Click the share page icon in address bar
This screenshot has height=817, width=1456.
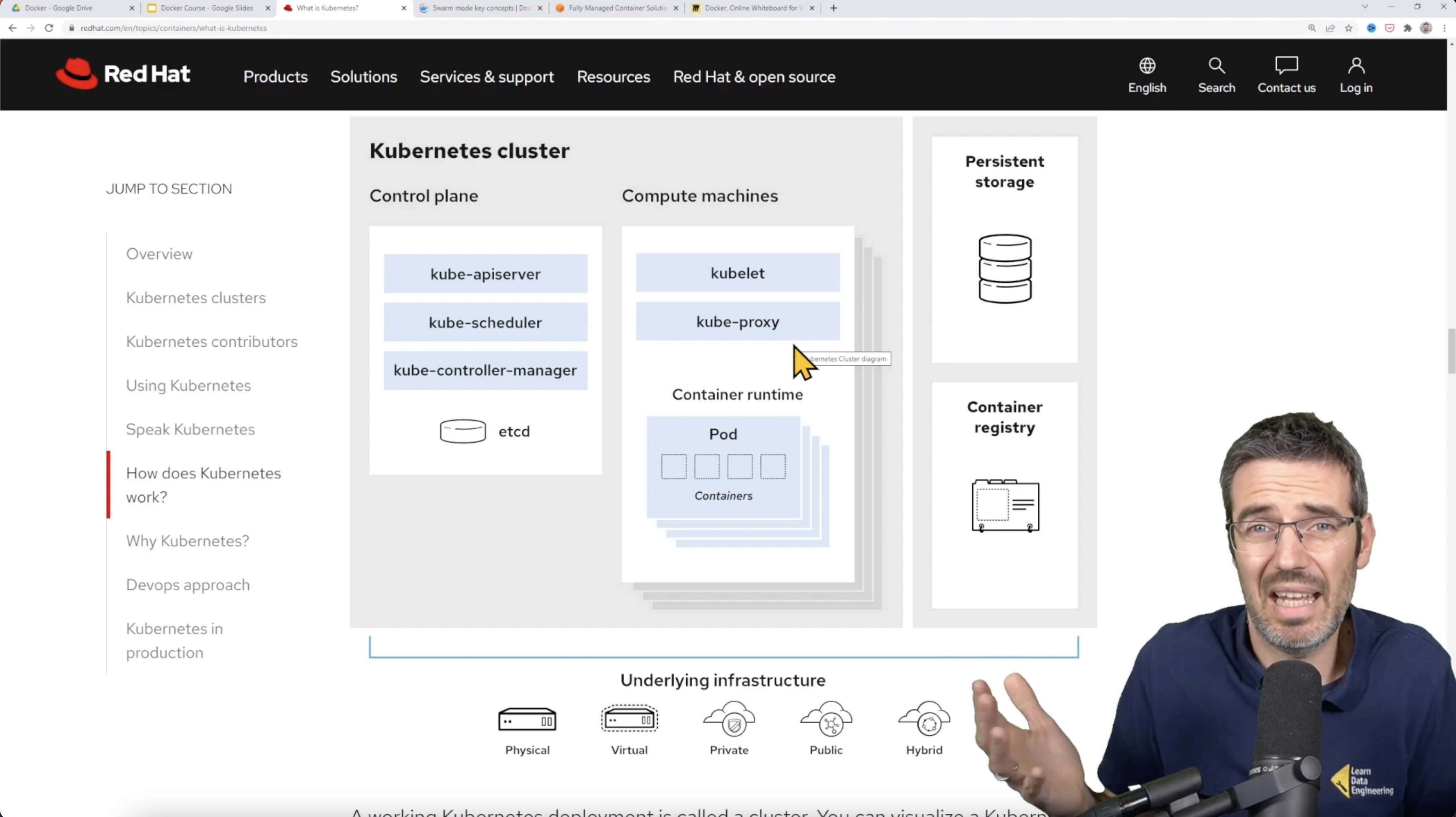coord(1330,28)
